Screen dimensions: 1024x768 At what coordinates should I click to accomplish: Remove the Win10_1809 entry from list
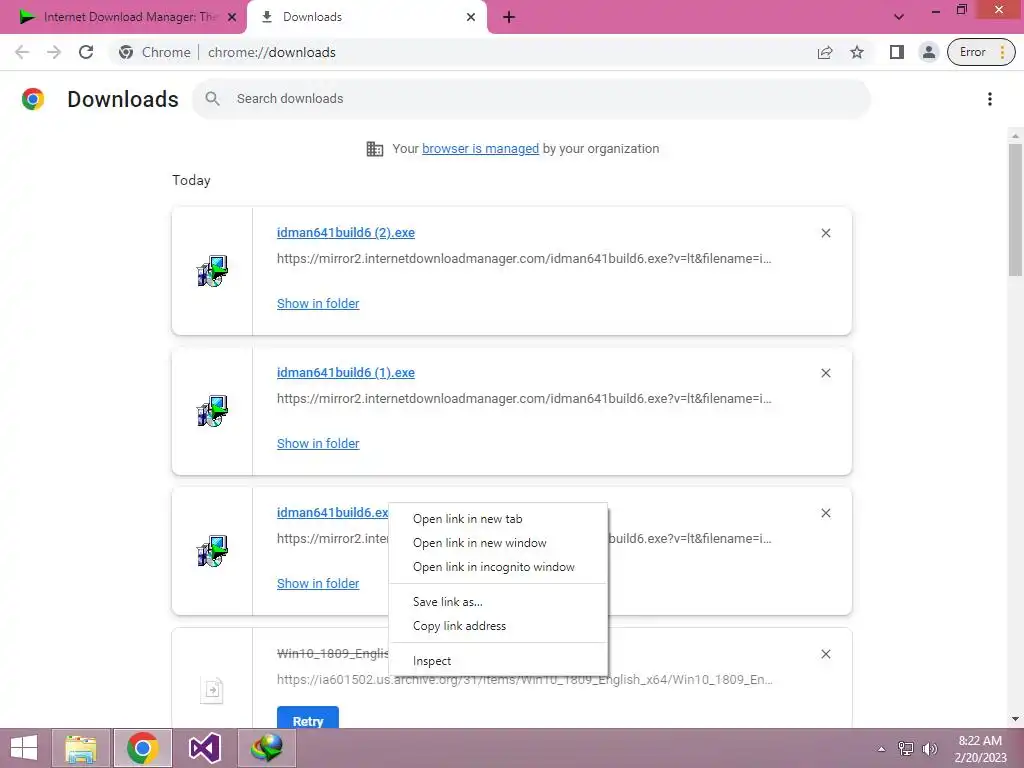point(825,654)
